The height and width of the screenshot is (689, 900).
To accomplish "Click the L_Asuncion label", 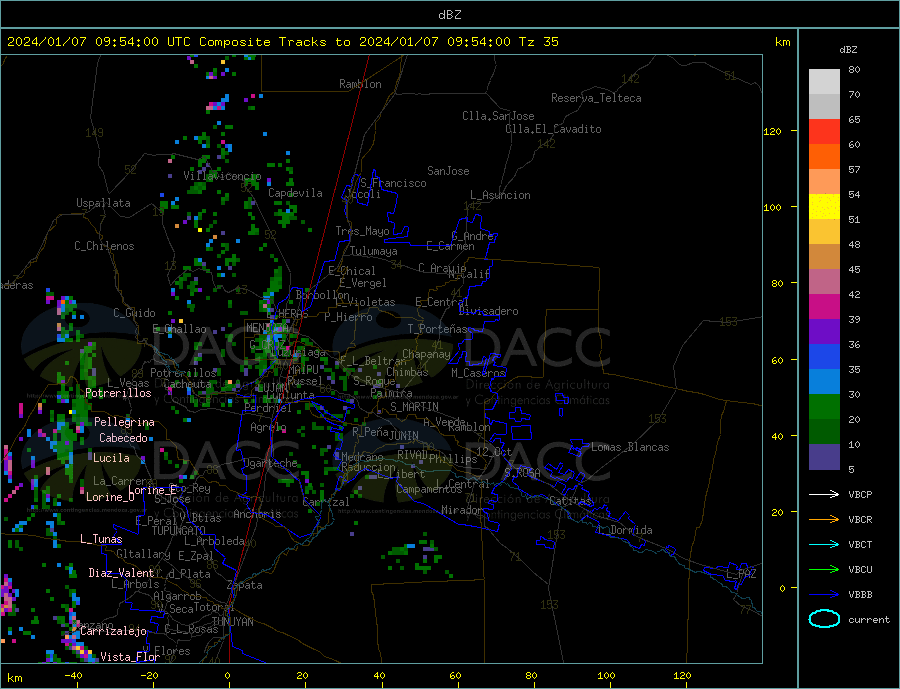I will coord(501,195).
